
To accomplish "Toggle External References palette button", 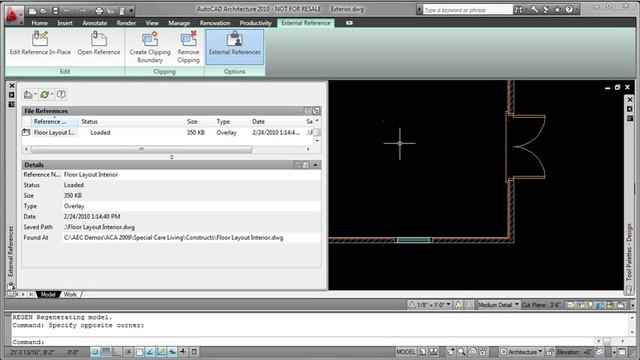I will [235, 47].
